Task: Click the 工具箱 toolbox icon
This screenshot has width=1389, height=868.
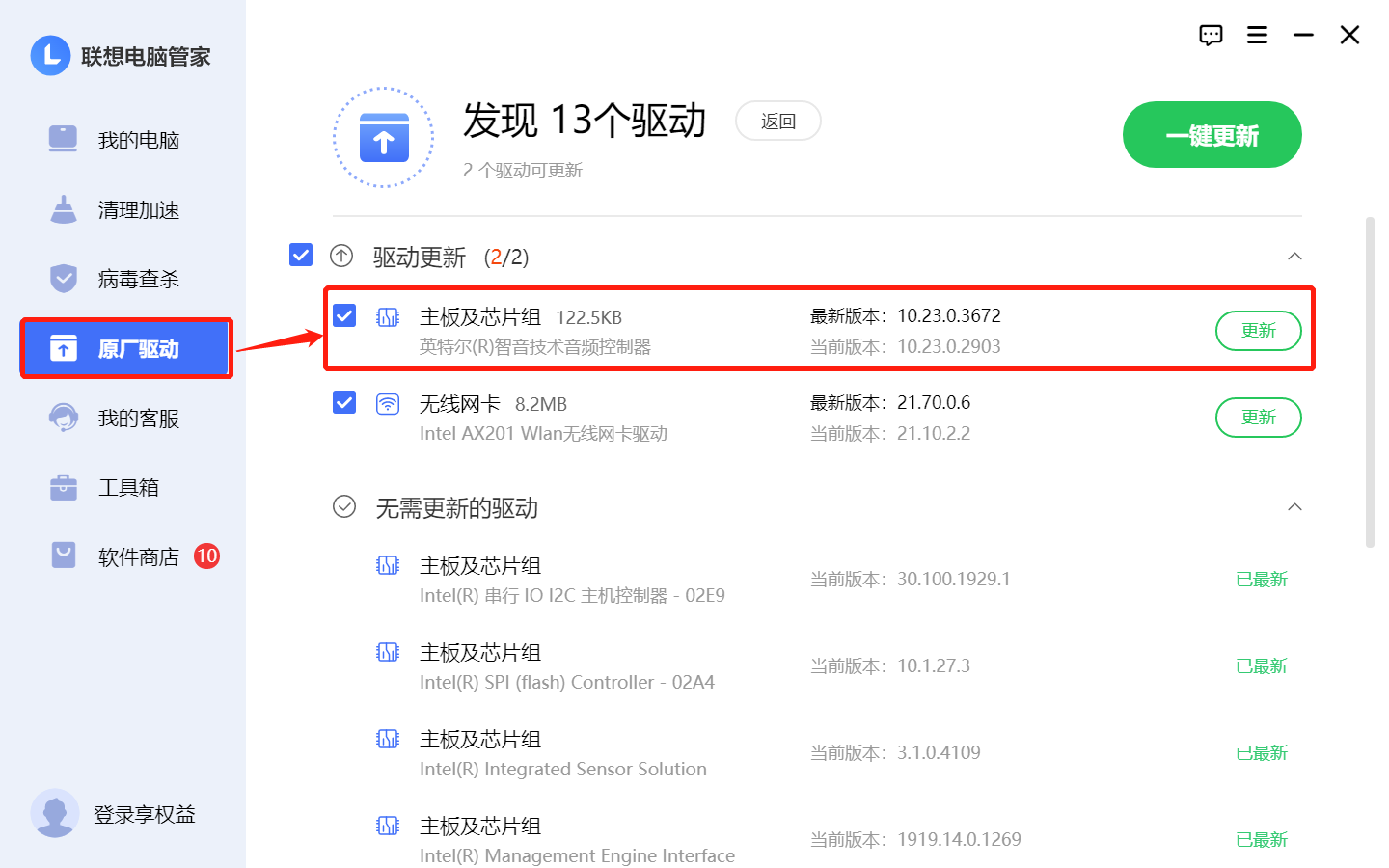Action: 64,487
